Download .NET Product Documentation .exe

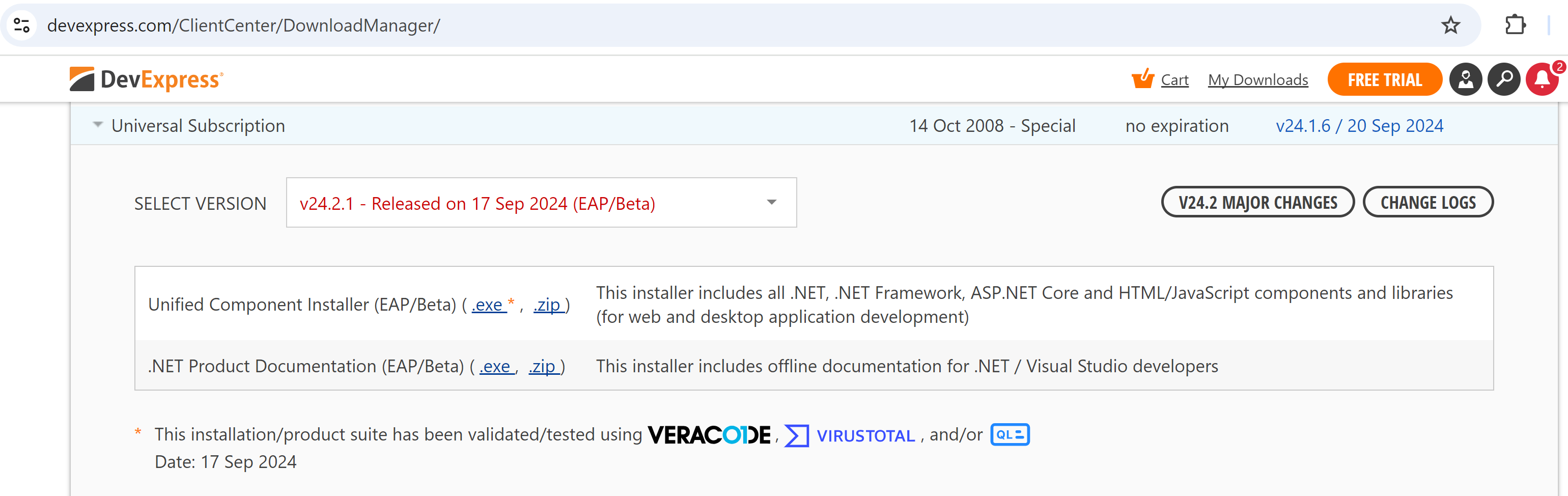tap(496, 366)
